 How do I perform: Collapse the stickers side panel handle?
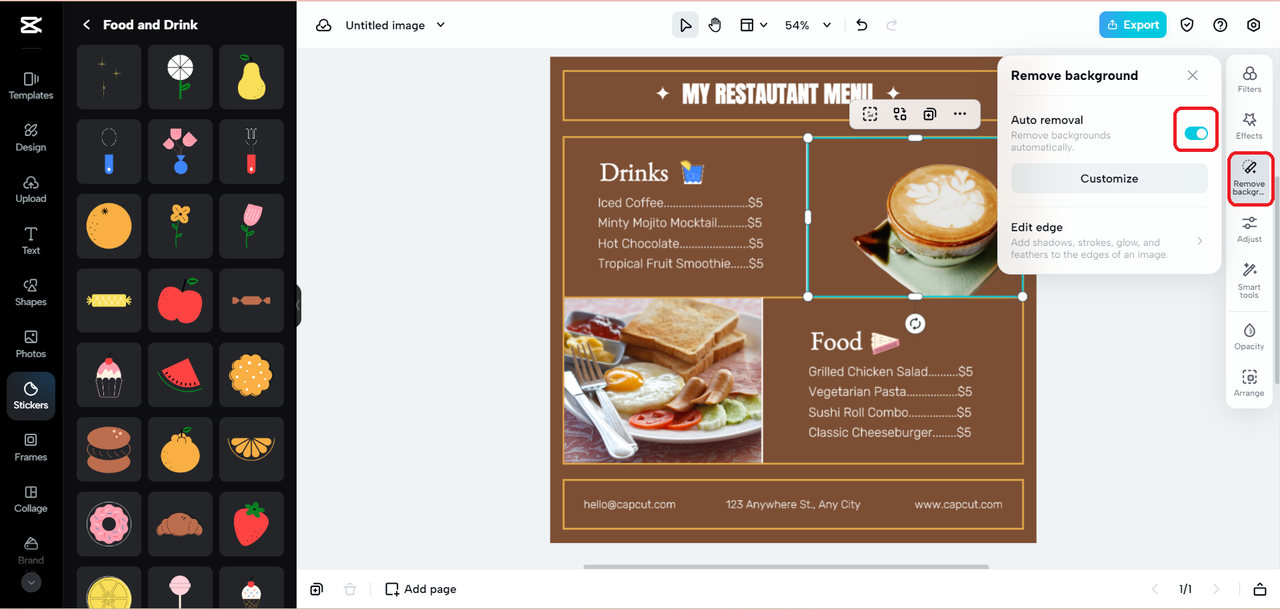coord(298,305)
